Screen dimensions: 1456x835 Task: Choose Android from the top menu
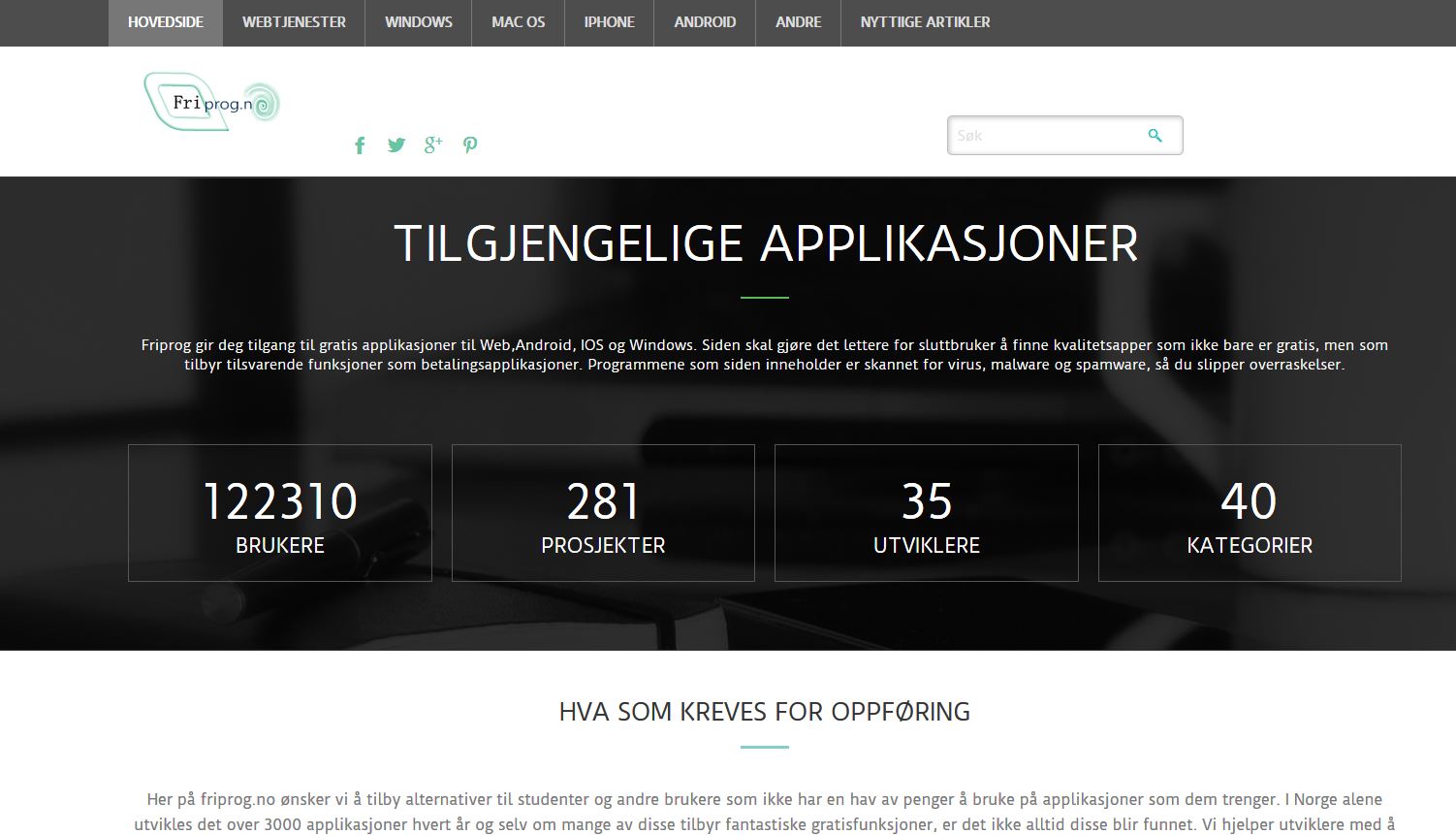pyautogui.click(x=705, y=22)
